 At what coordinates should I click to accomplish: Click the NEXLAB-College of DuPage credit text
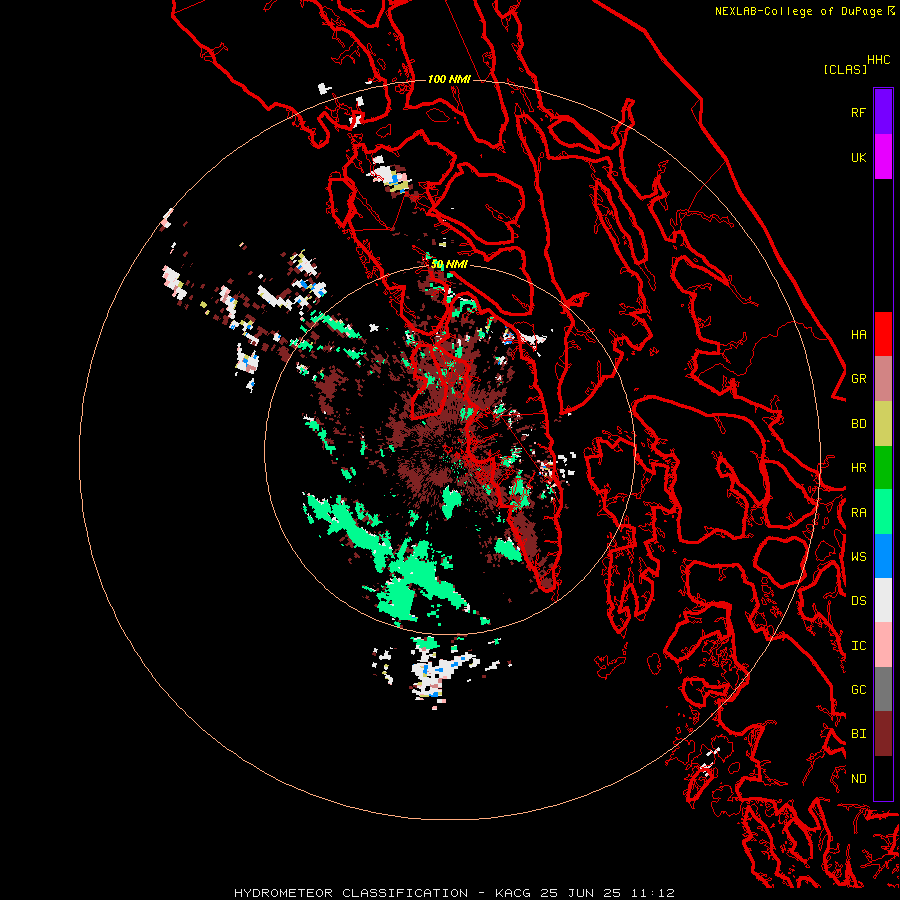(x=798, y=11)
